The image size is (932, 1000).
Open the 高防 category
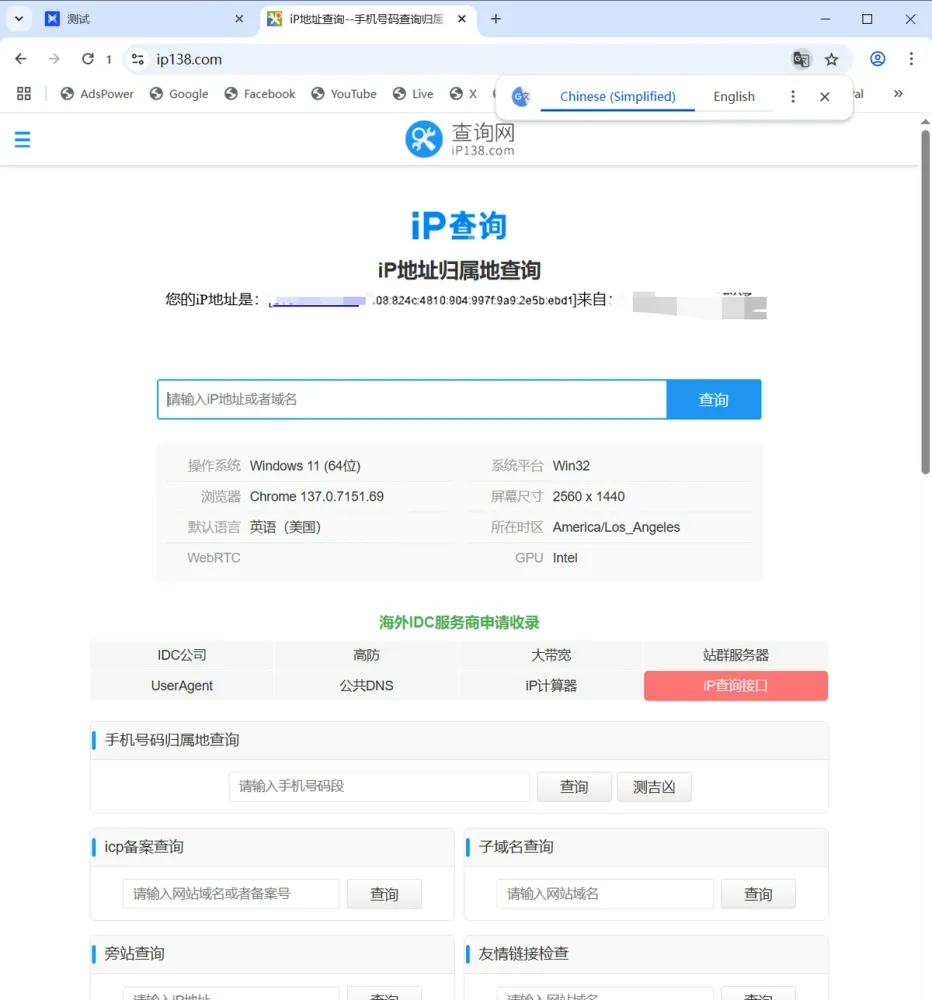click(x=366, y=655)
